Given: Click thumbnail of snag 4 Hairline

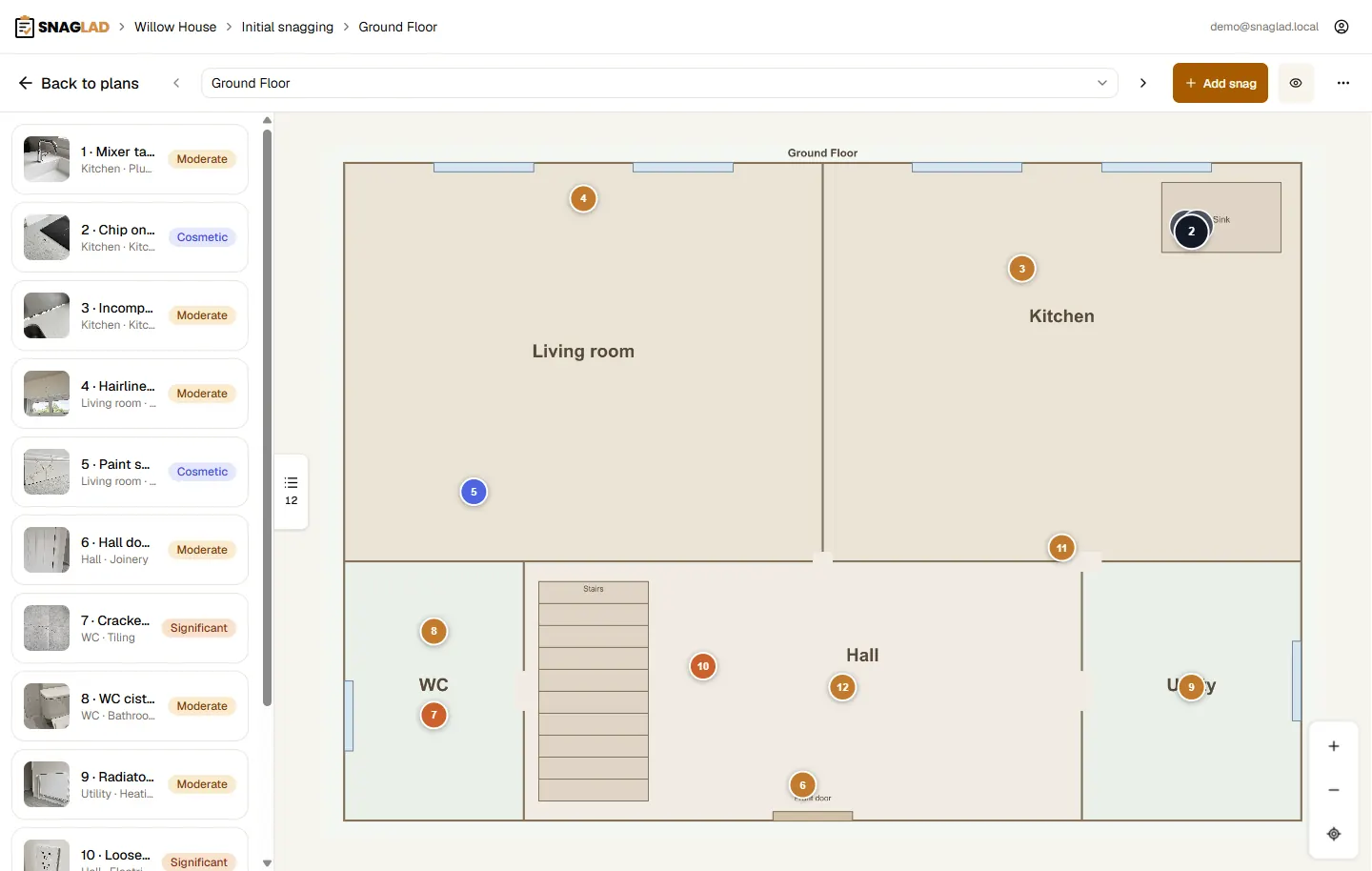Looking at the screenshot, I should point(47,394).
